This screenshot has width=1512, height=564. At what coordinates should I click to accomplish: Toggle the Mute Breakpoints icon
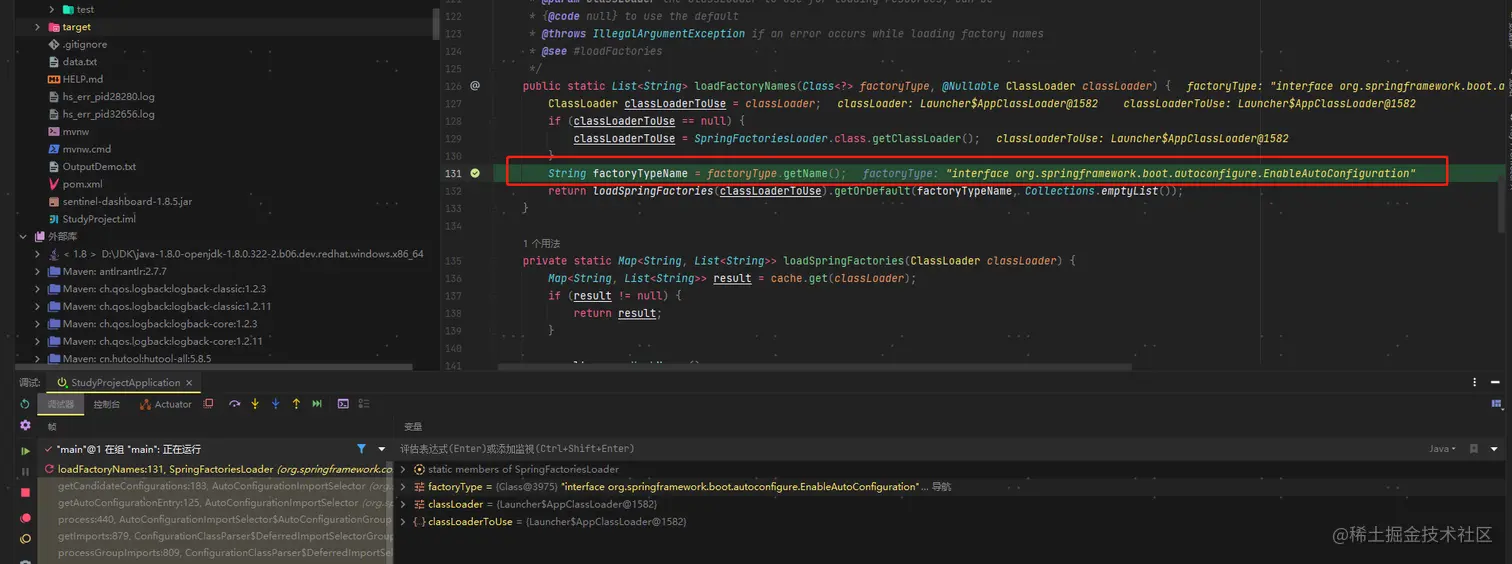pyautogui.click(x=25, y=539)
